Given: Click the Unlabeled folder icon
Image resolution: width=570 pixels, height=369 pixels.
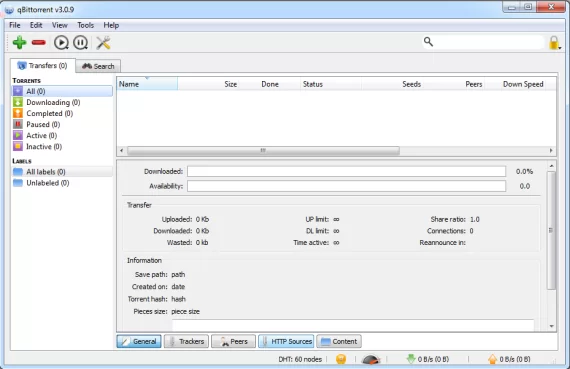Looking at the screenshot, I should pos(18,183).
